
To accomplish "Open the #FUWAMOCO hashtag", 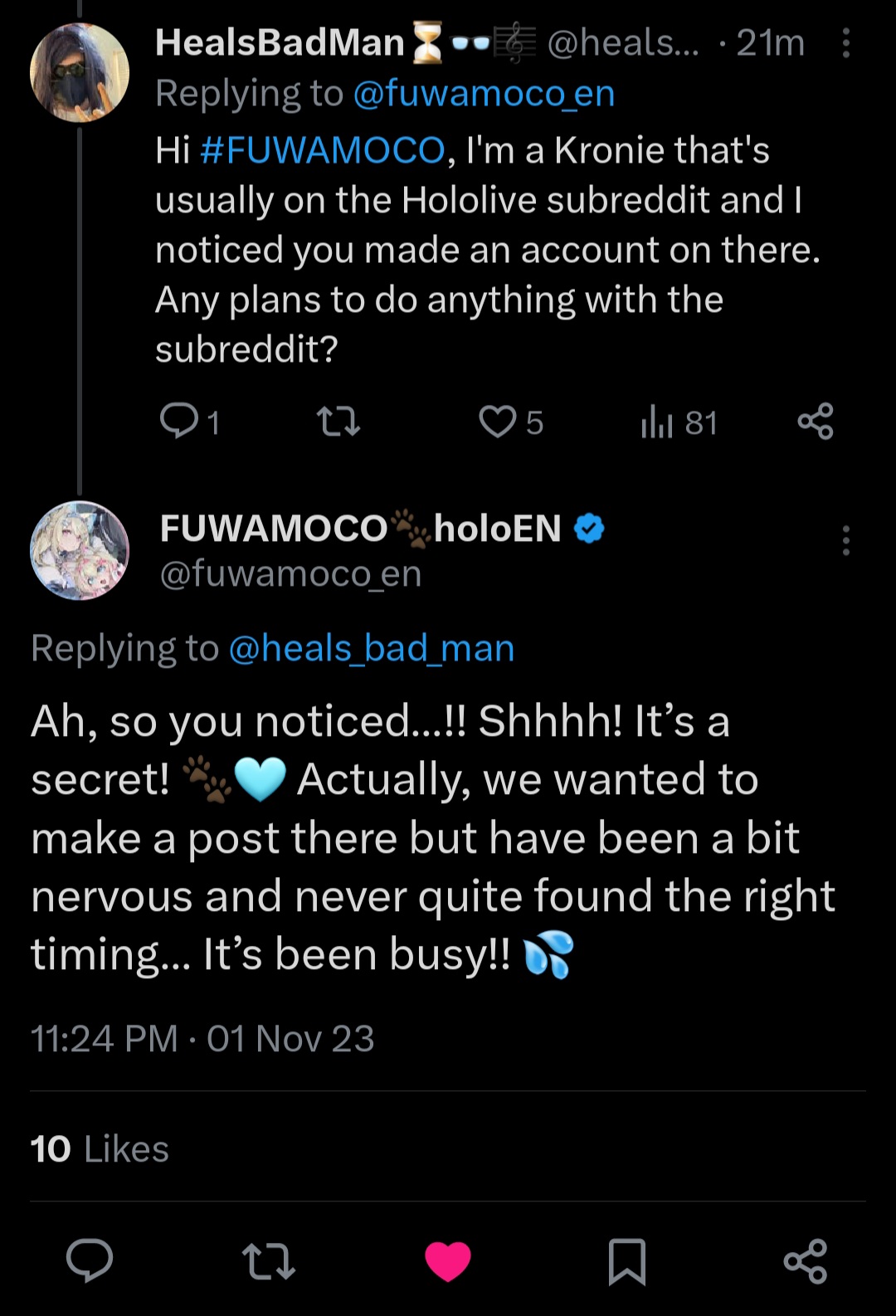I will (x=323, y=150).
